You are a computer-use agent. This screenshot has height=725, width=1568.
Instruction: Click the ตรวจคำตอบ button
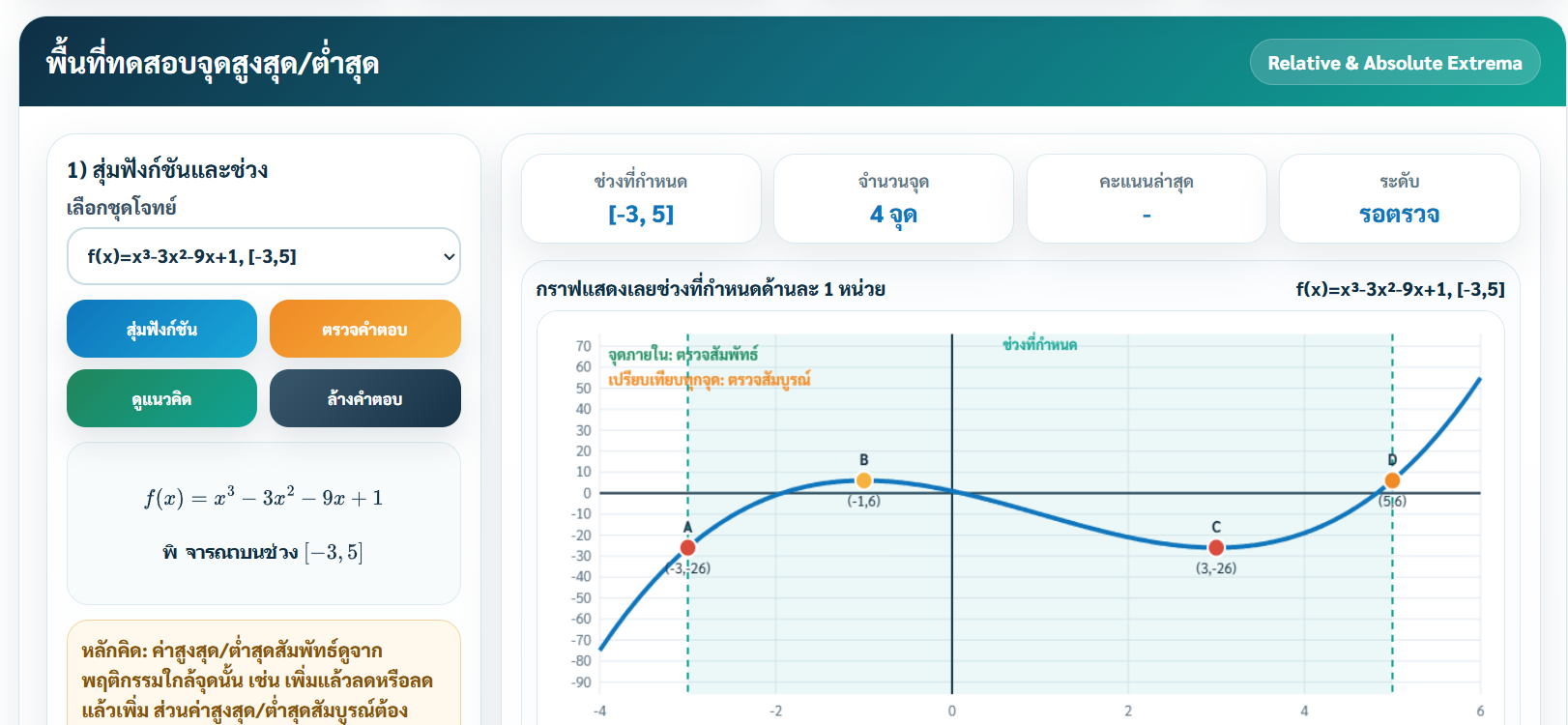[x=364, y=329]
